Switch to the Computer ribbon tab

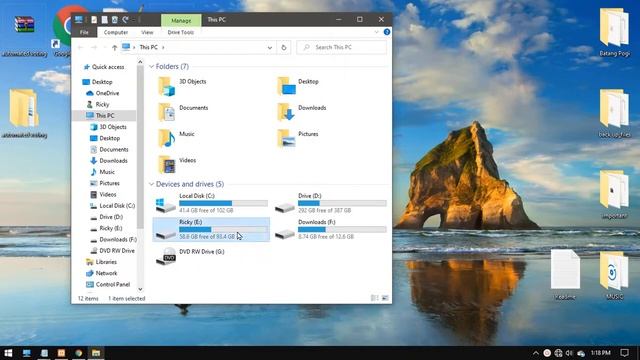[116, 32]
